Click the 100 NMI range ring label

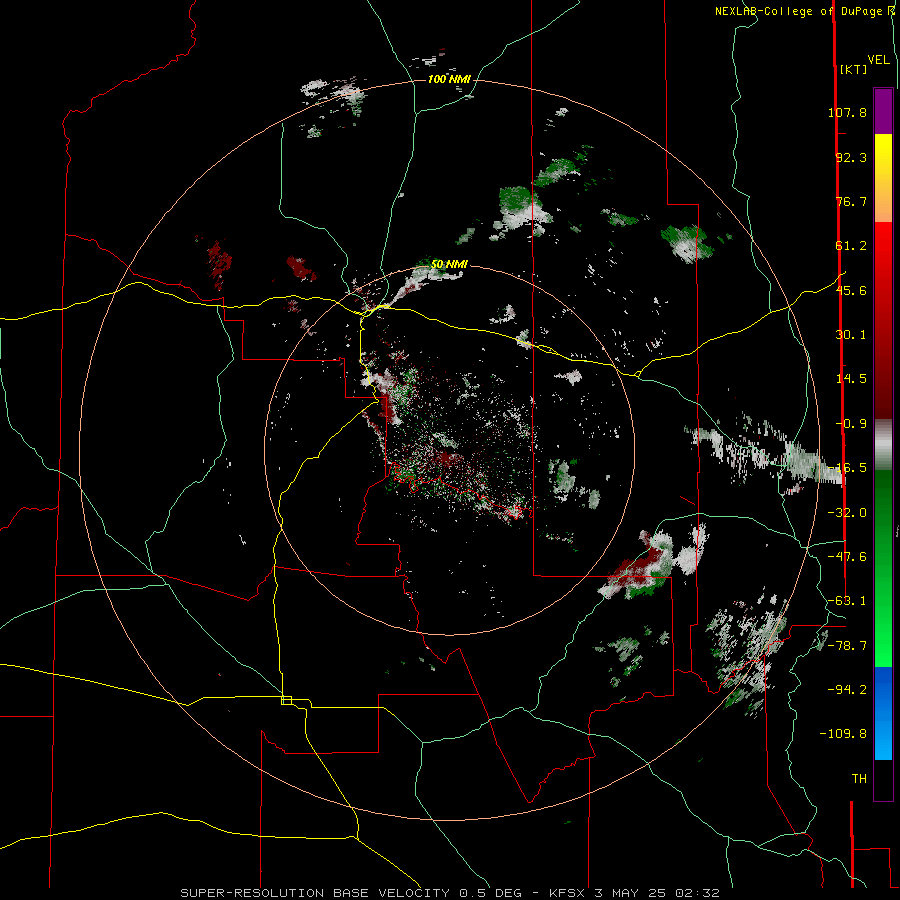tap(449, 79)
